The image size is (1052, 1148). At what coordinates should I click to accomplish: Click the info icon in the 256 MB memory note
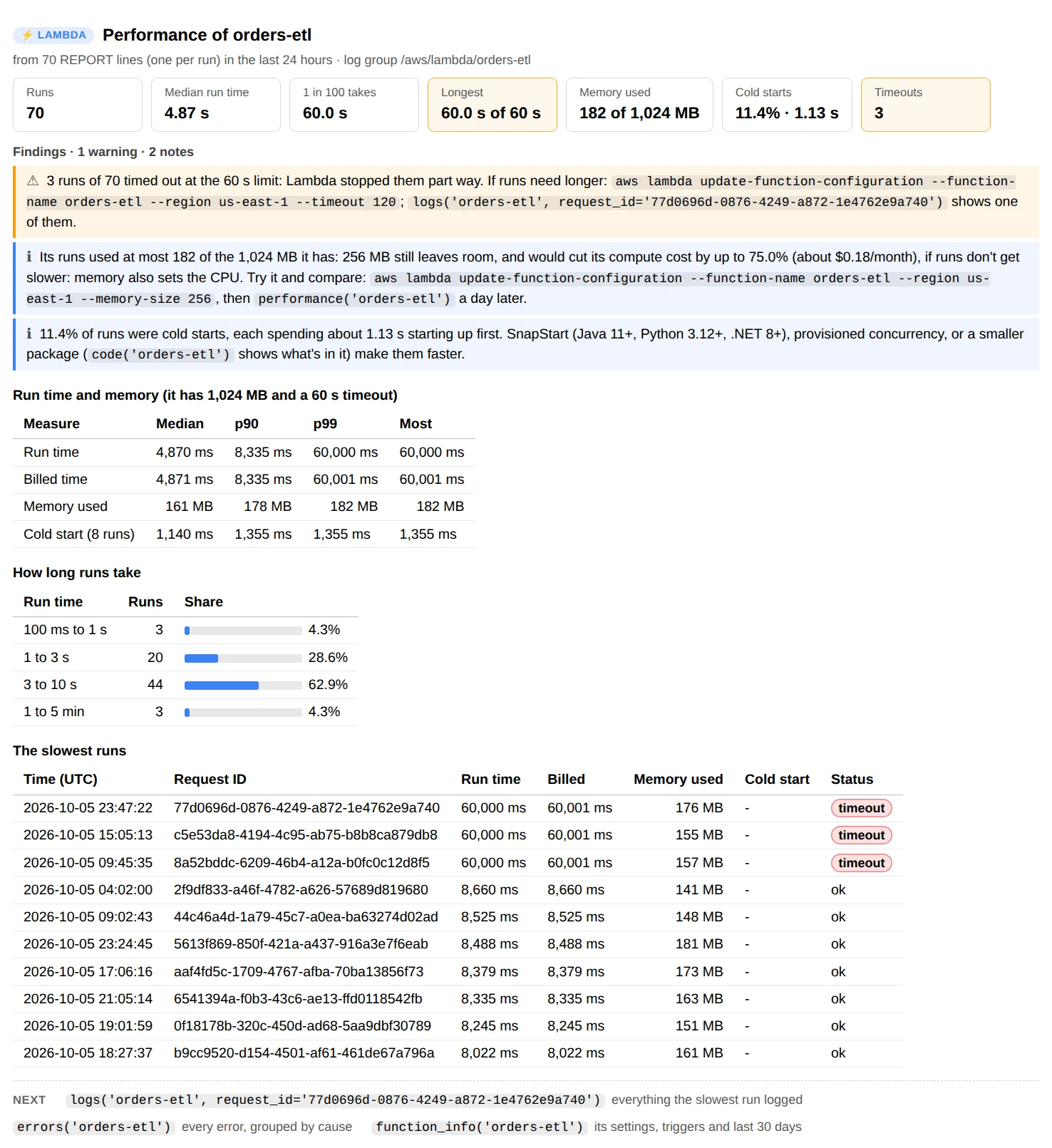(x=29, y=257)
